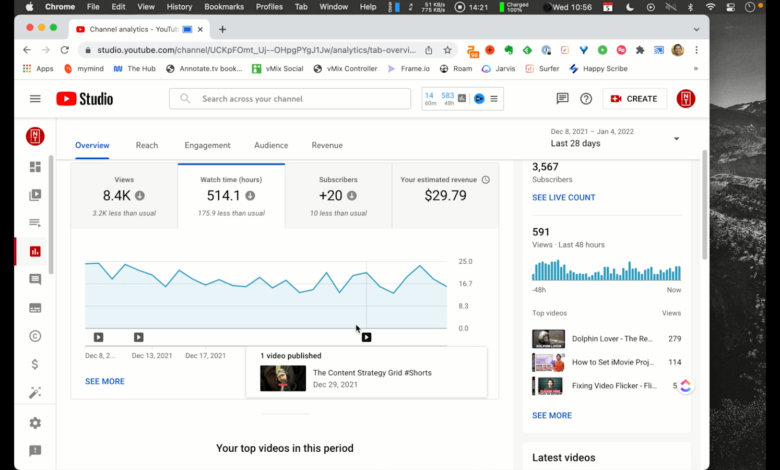Click Content Strategy Grid Shorts thumbnail

(283, 378)
